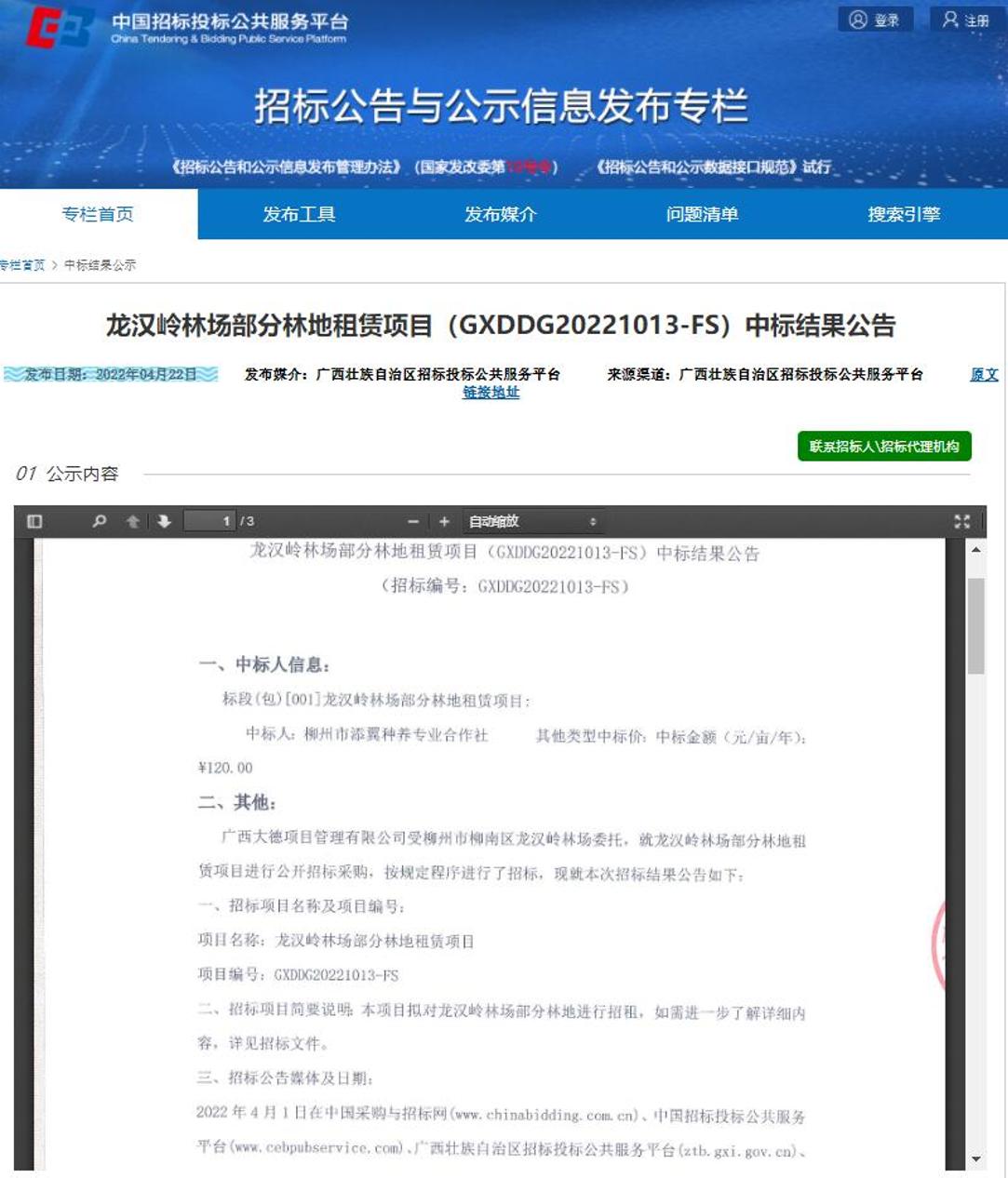The width and height of the screenshot is (1008, 1178).
Task: Switch PDF viewer to fullscreen presentation mode
Action: [961, 521]
